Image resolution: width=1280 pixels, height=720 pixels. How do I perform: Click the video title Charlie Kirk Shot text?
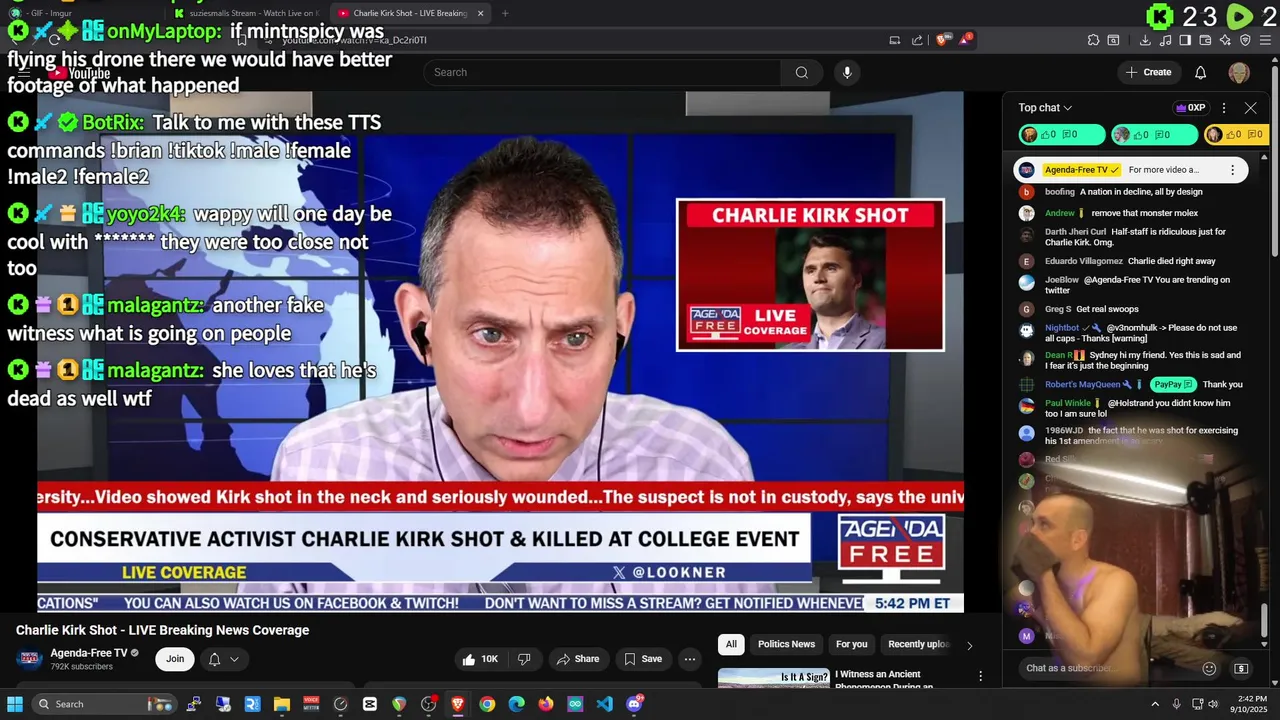tap(162, 630)
